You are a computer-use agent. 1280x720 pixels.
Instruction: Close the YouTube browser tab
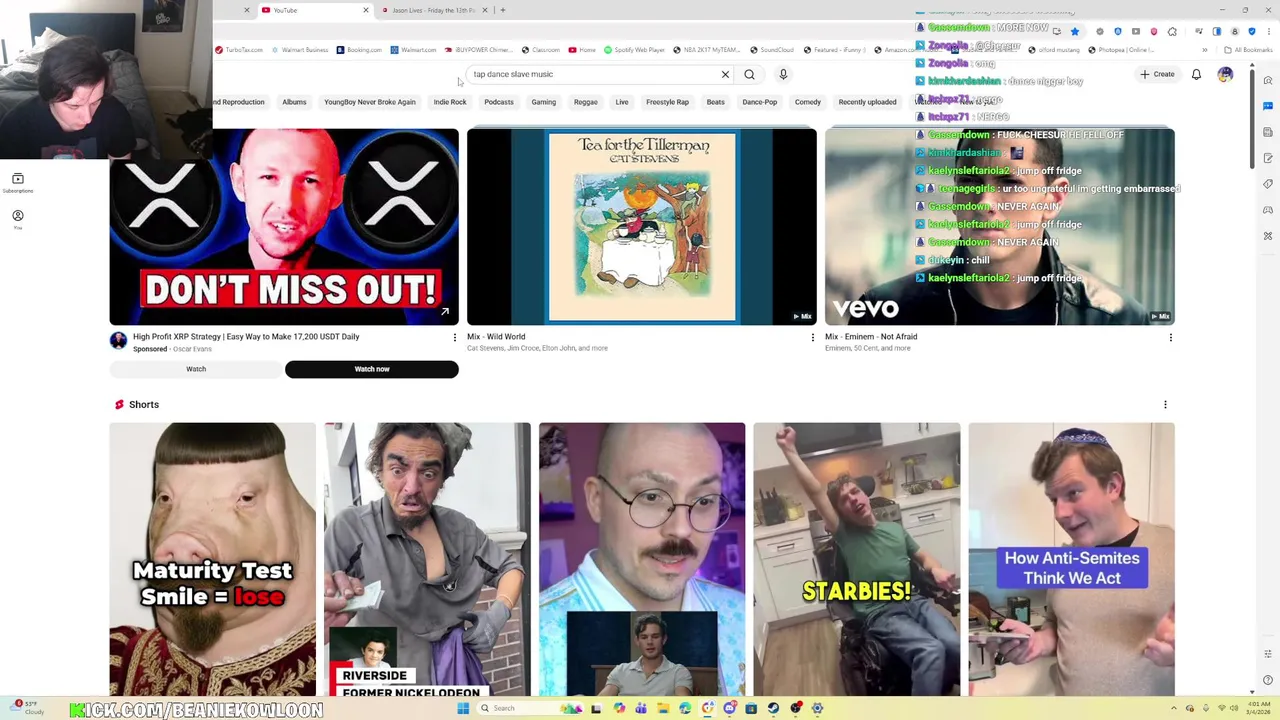365,10
